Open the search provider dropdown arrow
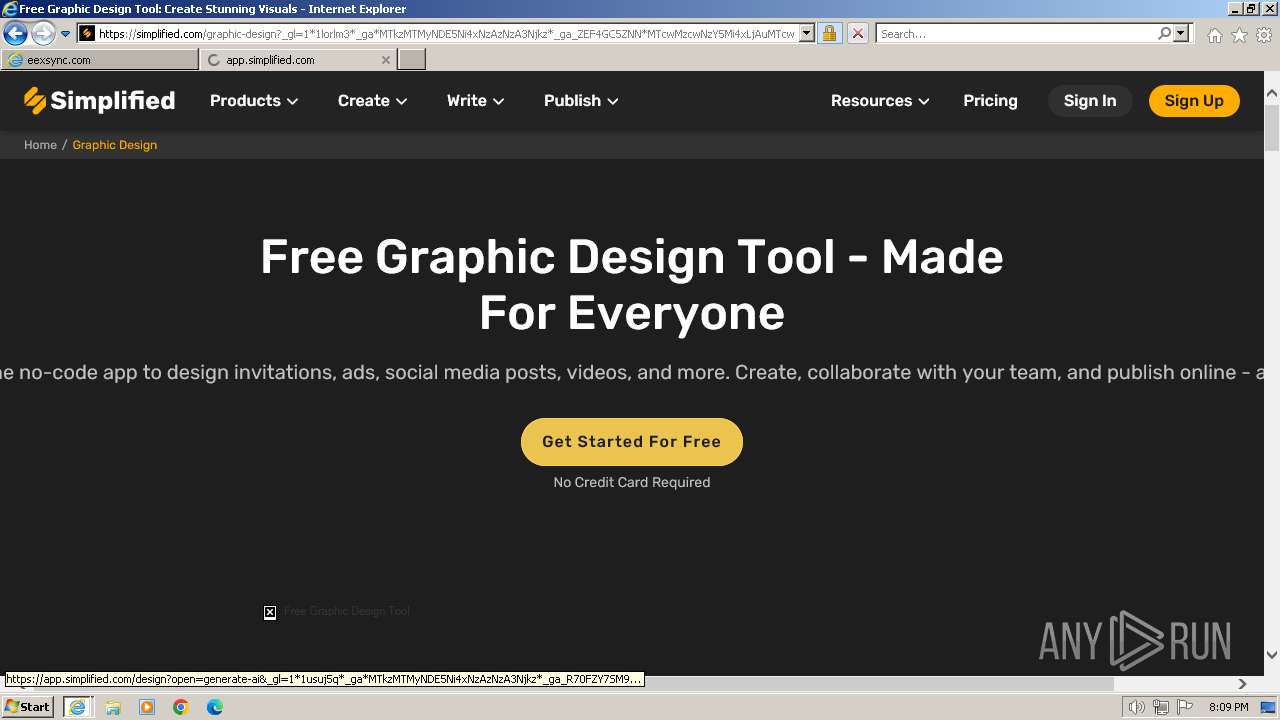This screenshot has width=1280, height=720. (x=1181, y=33)
